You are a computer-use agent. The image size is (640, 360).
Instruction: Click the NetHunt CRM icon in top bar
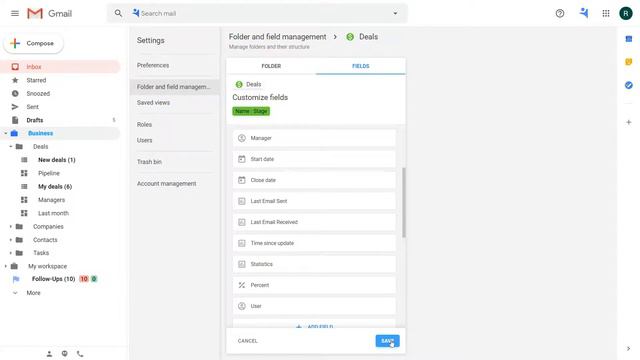coord(584,13)
